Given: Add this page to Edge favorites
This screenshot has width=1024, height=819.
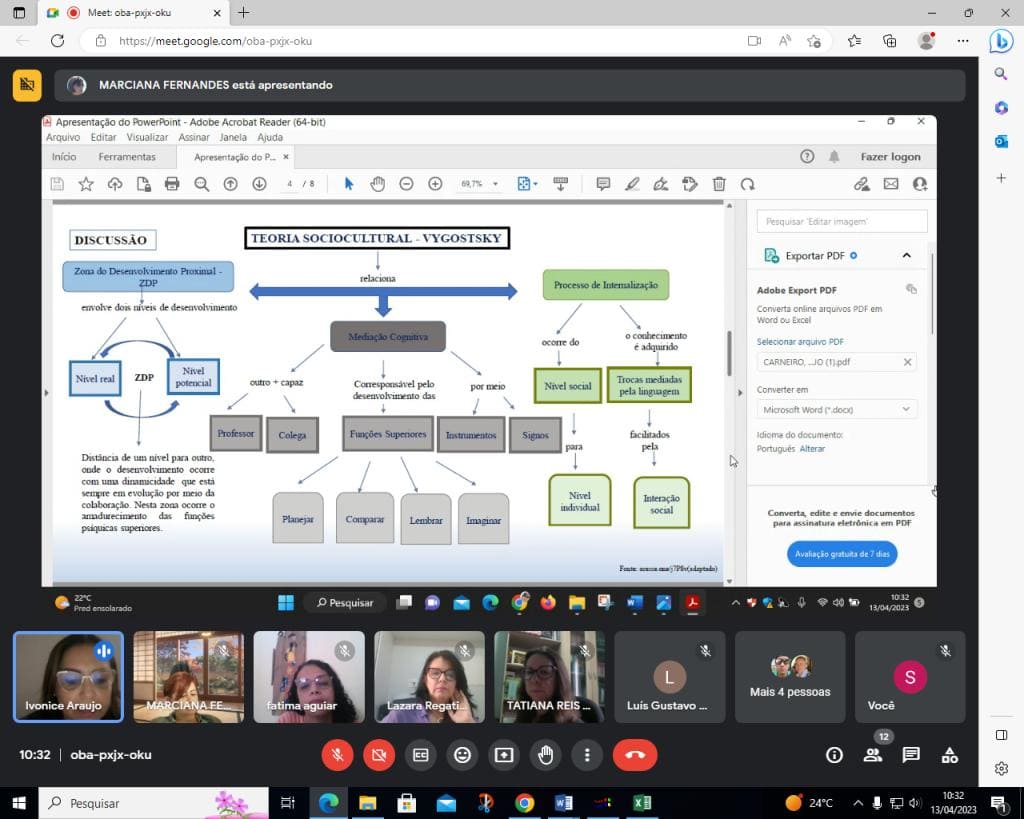Looking at the screenshot, I should (814, 41).
